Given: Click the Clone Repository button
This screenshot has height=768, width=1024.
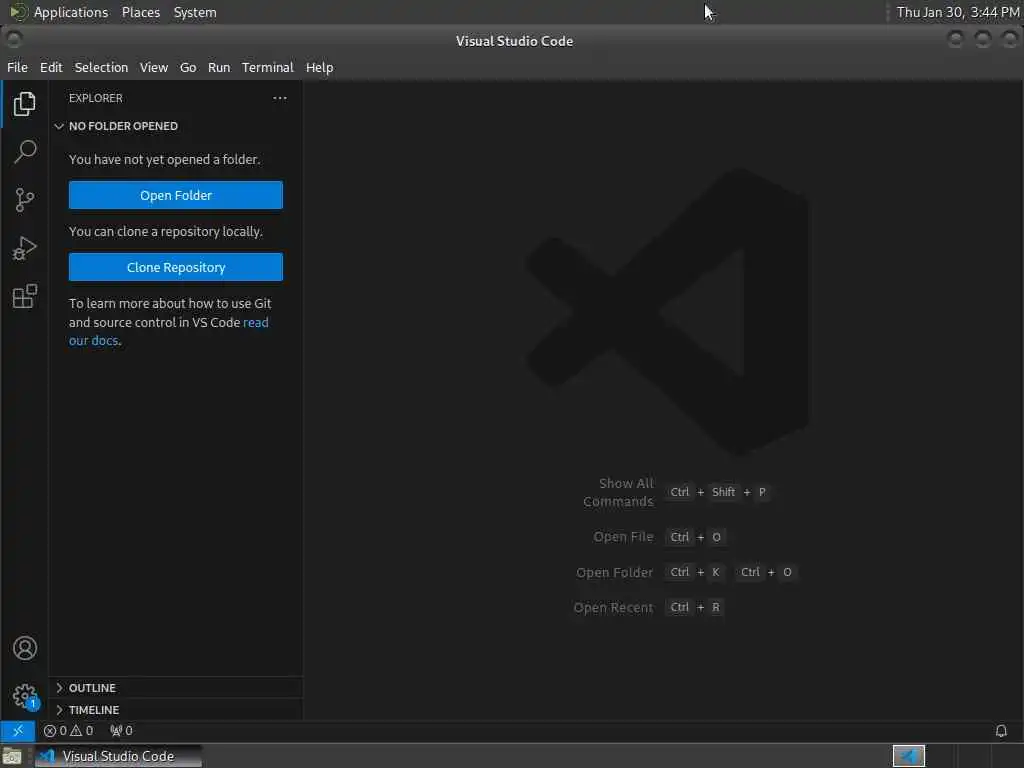Looking at the screenshot, I should point(176,267).
